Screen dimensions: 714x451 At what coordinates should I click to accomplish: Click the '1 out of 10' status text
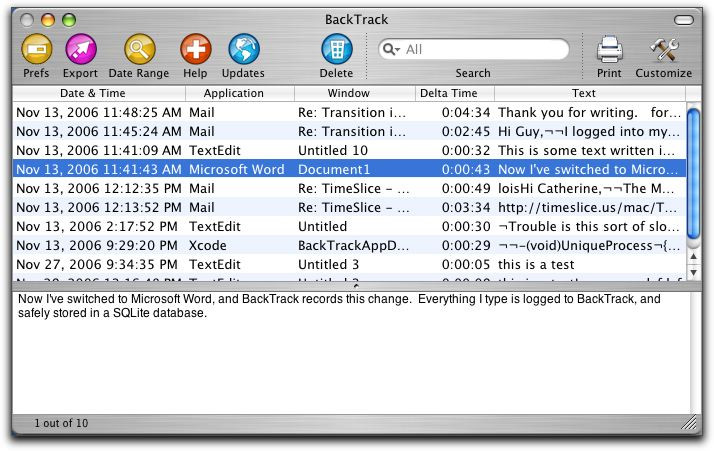61,423
